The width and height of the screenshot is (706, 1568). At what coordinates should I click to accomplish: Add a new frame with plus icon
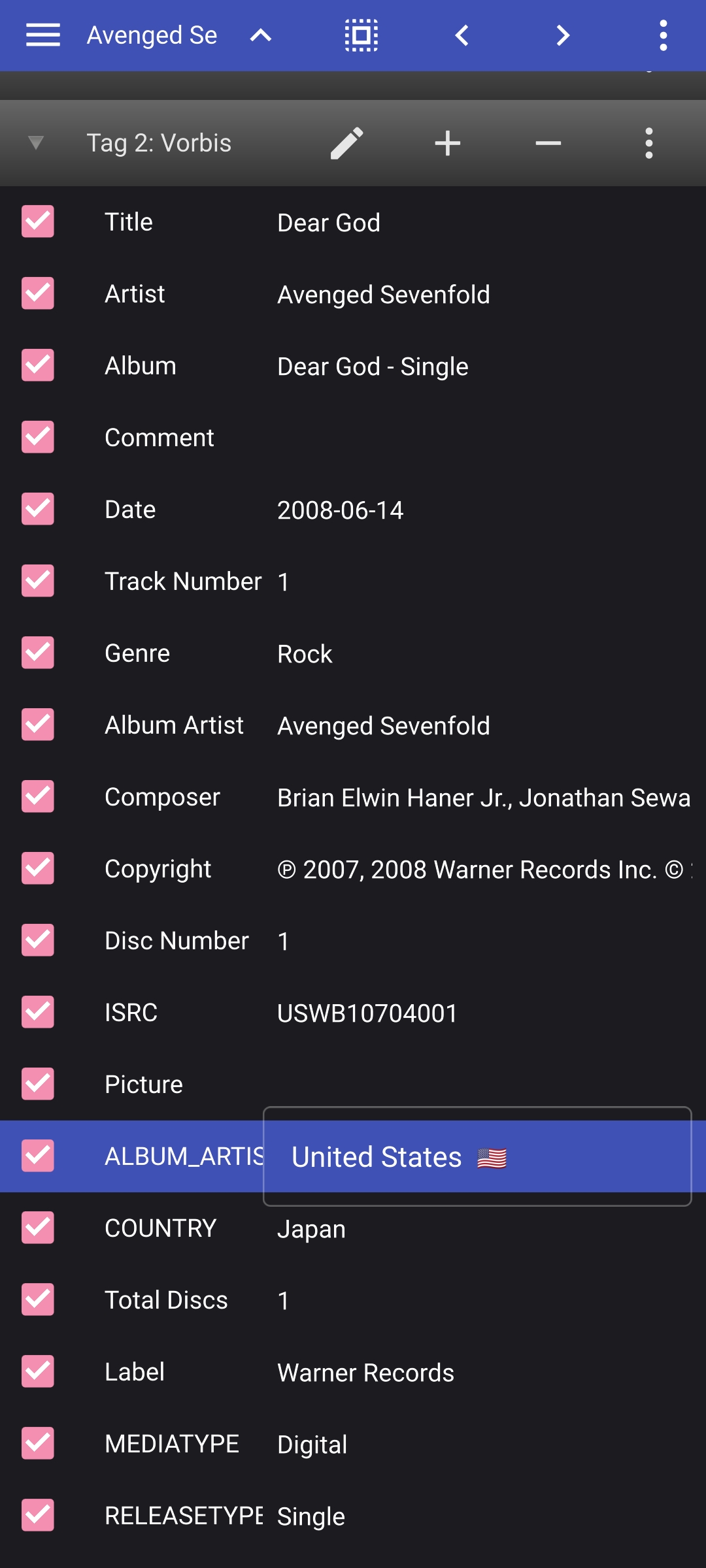pos(448,143)
